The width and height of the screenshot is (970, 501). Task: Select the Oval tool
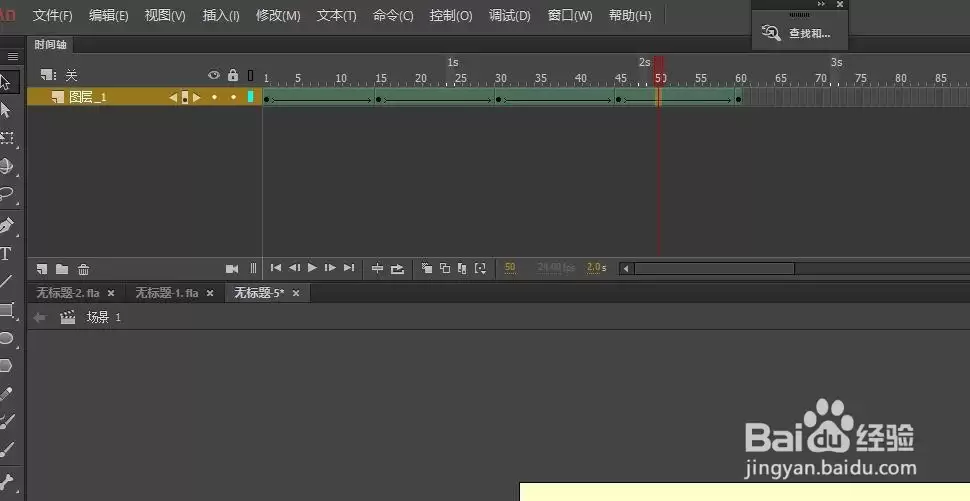(6, 338)
